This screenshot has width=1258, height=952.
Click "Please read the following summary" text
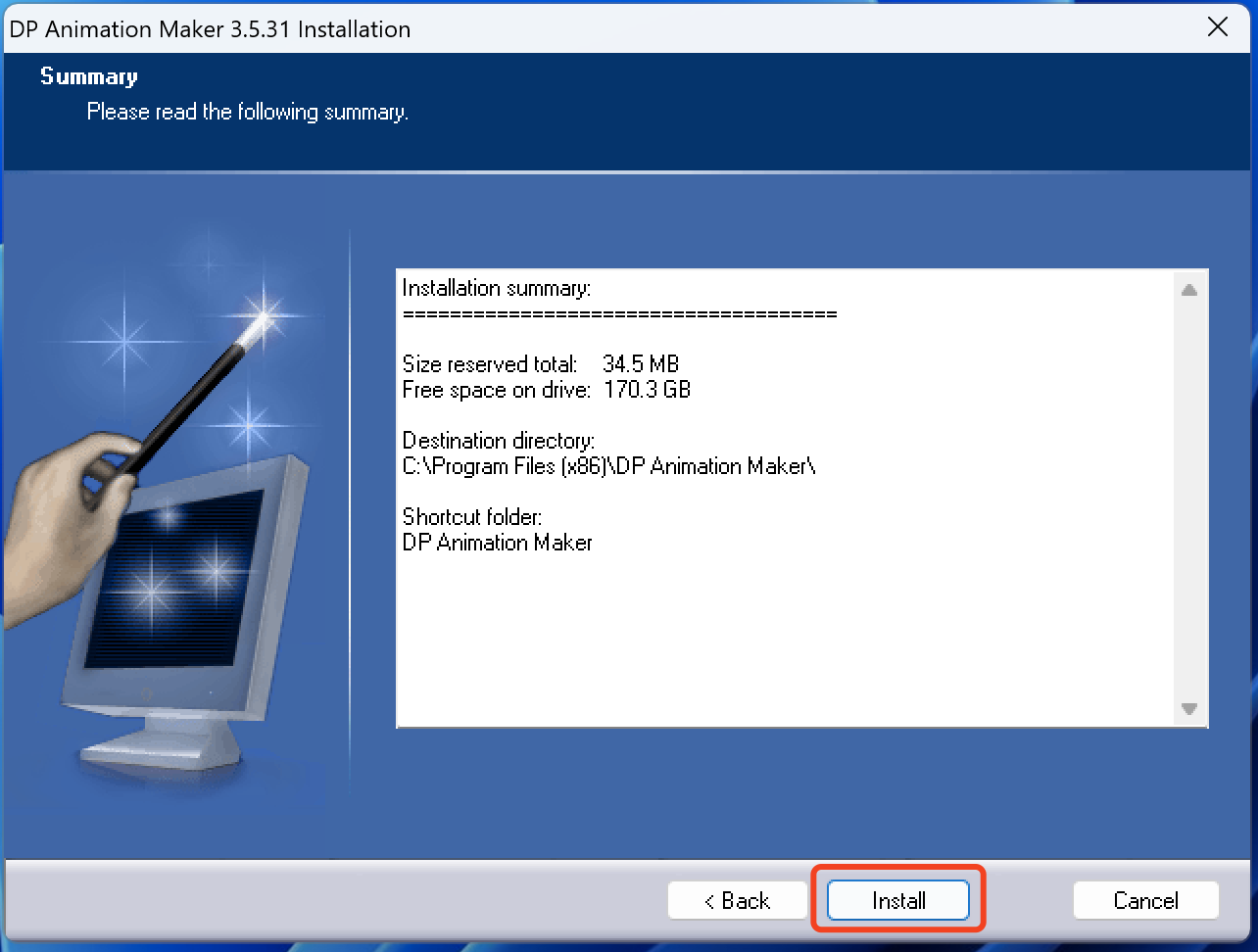pyautogui.click(x=247, y=112)
